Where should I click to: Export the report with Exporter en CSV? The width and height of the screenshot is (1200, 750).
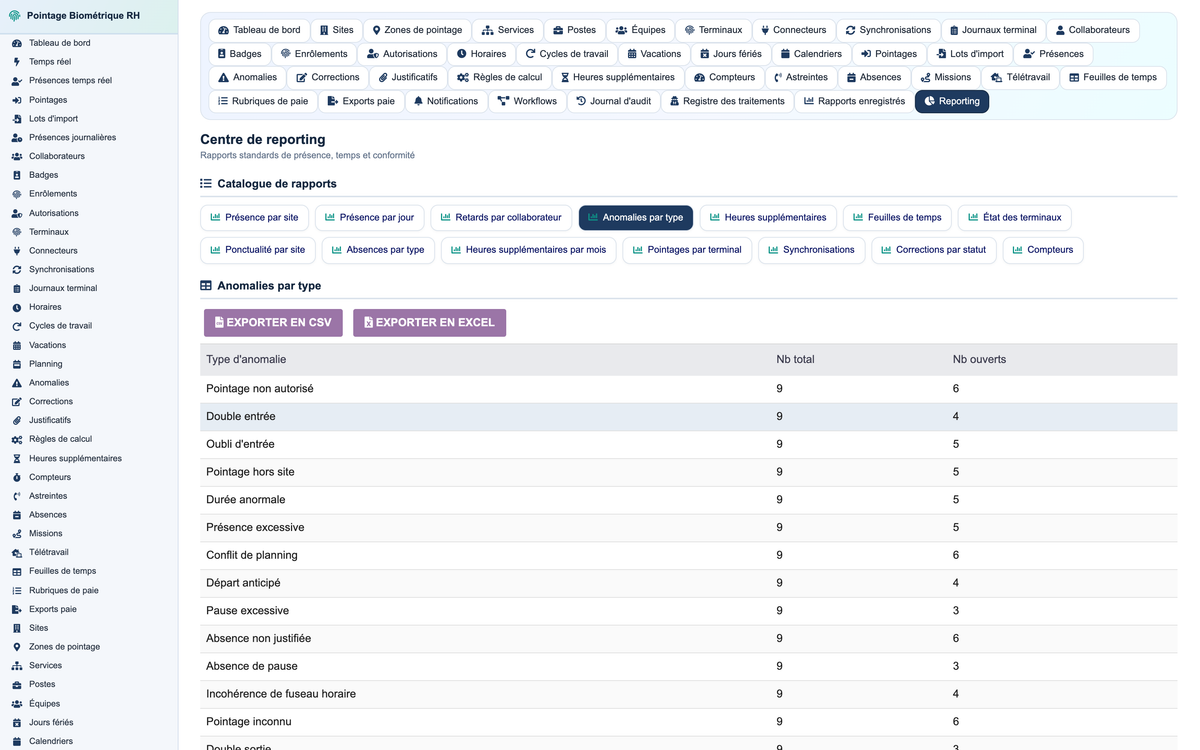[273, 323]
